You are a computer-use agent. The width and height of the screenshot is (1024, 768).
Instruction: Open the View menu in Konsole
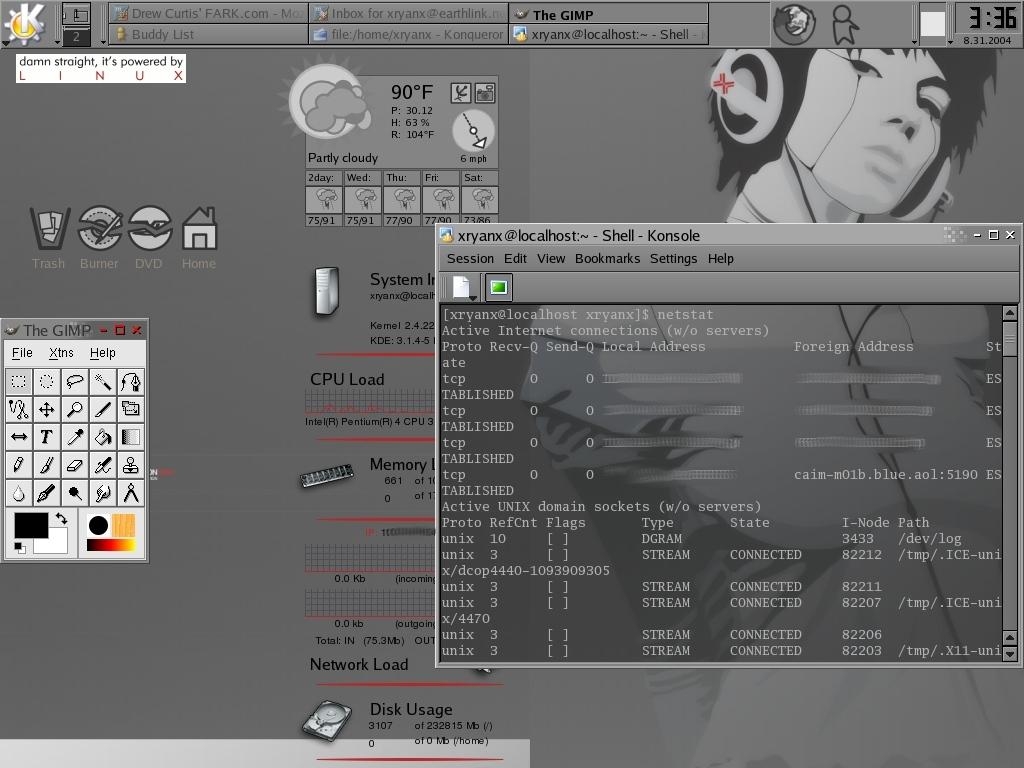tap(551, 259)
